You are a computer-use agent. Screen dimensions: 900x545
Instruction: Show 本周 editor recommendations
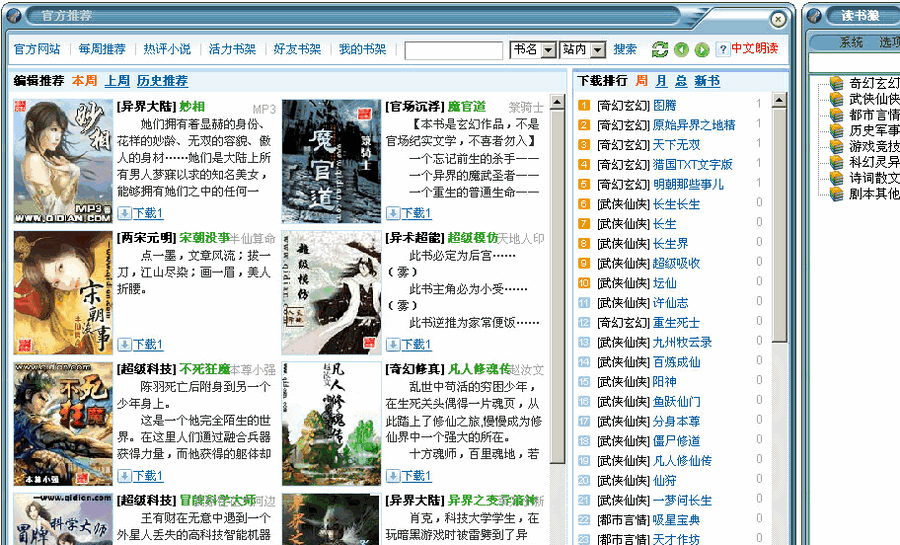coord(84,81)
